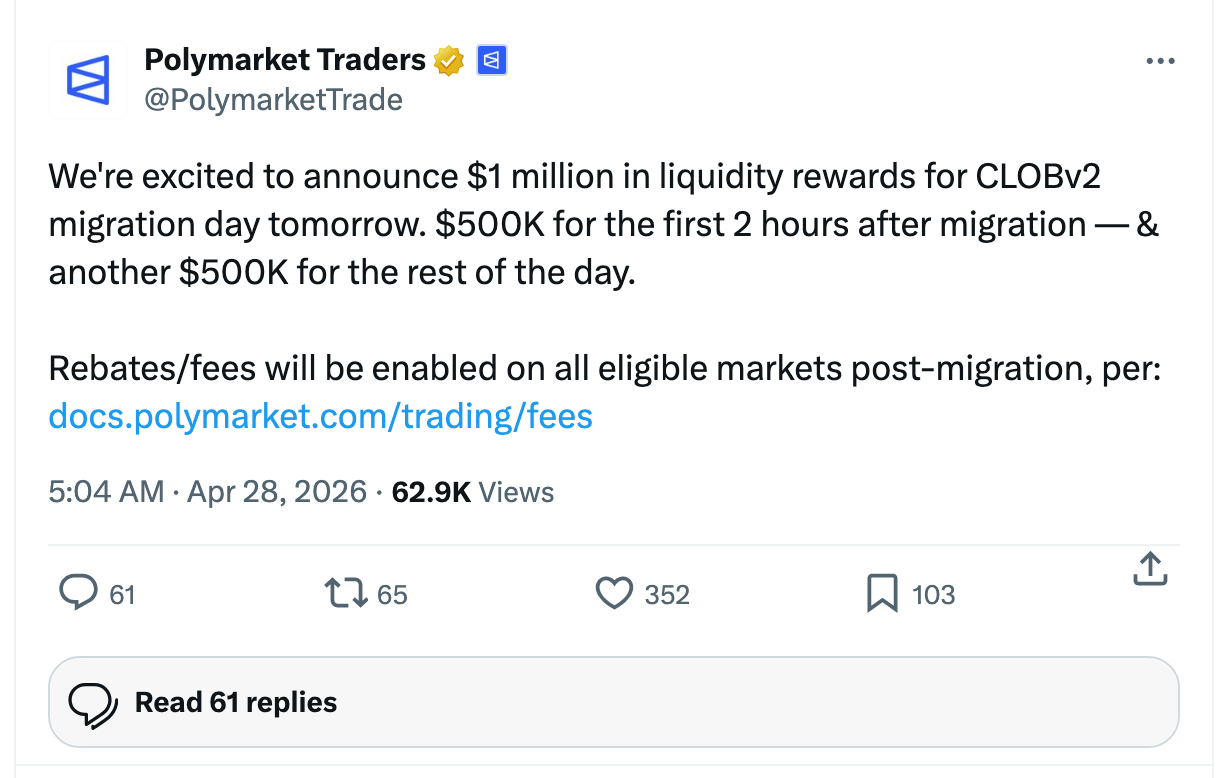Screen dimensions: 1228x778
Task: Click the 5:04 AM Apr 28, 2026 timestamp
Action: 207,492
